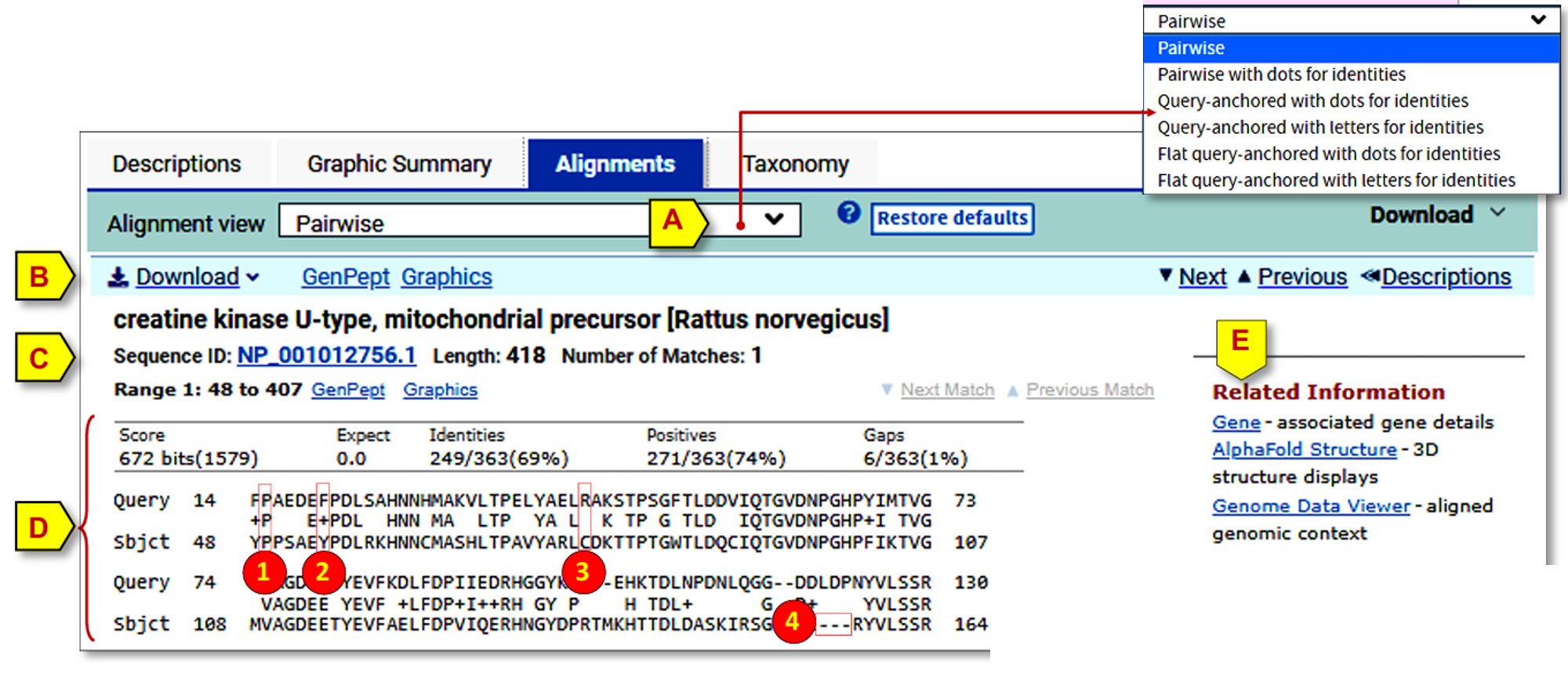Click the score value 672 bits(1579)
This screenshot has height=674, width=1568.
[188, 458]
